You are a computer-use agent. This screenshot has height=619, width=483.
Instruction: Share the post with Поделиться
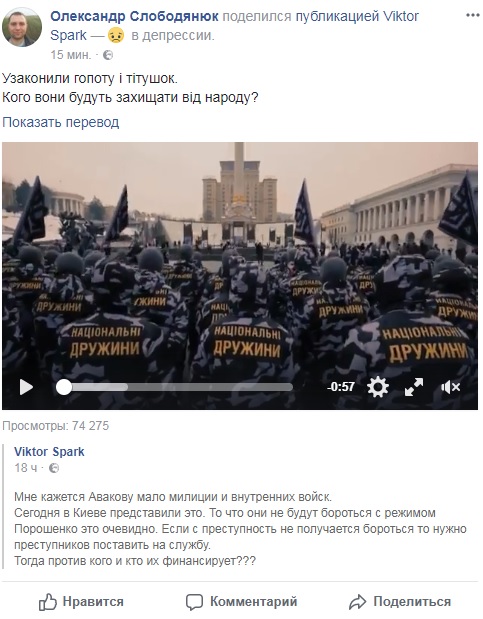click(400, 602)
